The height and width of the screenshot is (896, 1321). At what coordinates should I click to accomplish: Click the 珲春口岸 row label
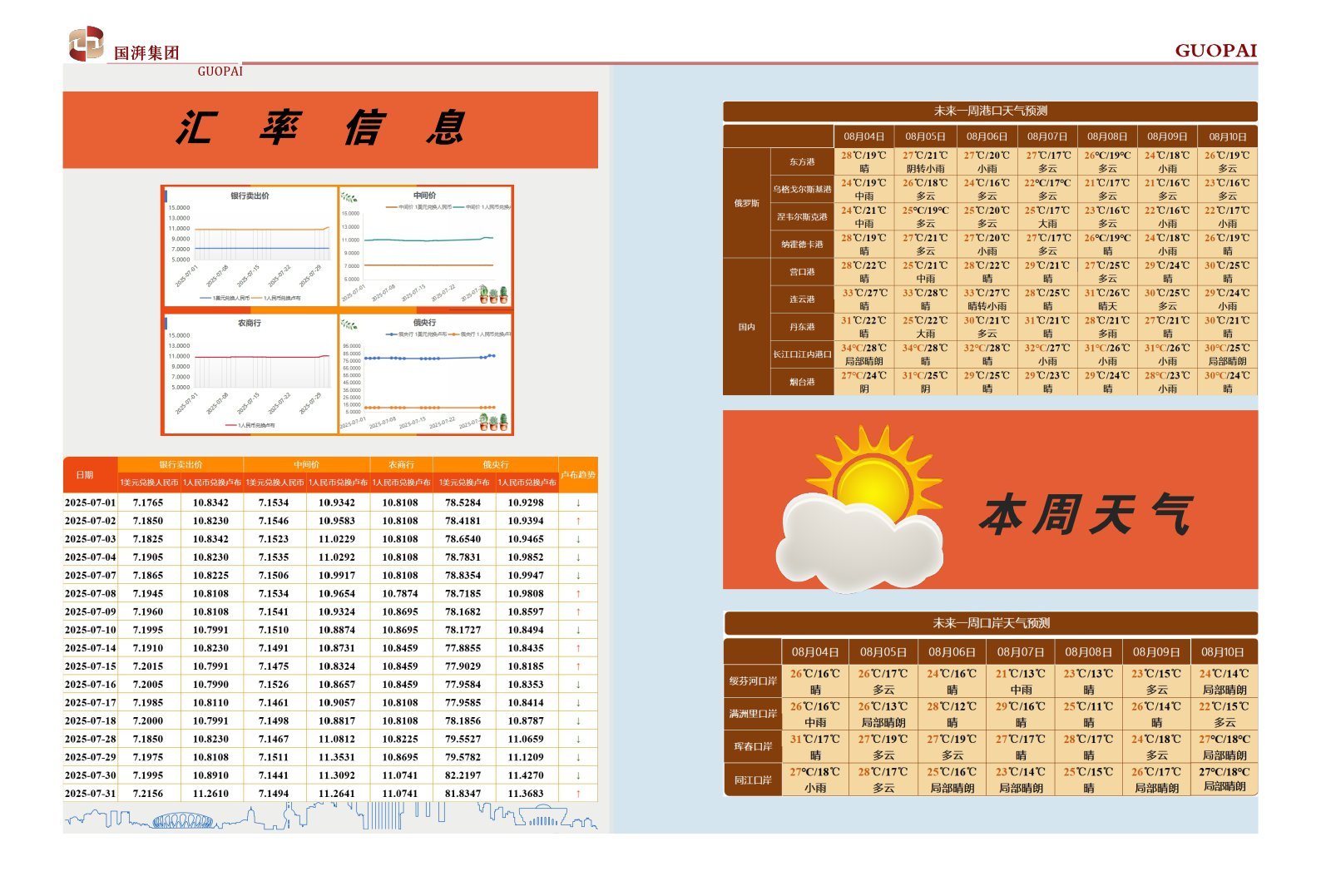[753, 746]
